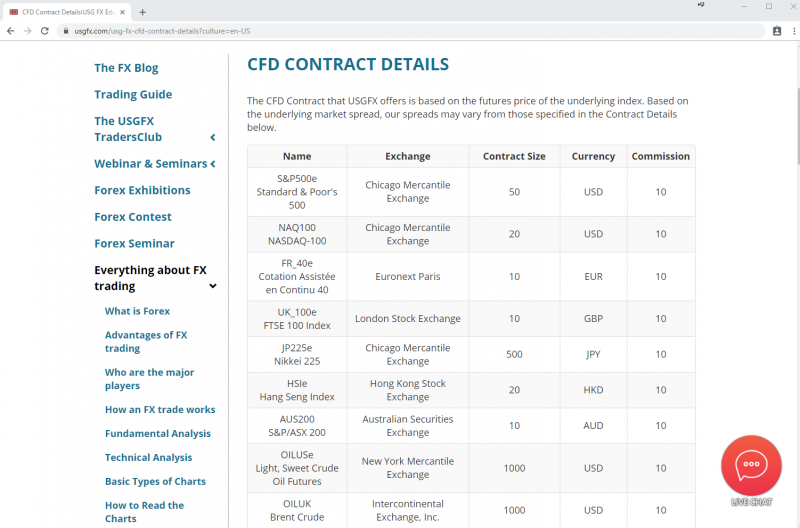Image resolution: width=800 pixels, height=528 pixels.
Task: Open What is Forex sublink
Action: click(x=137, y=311)
